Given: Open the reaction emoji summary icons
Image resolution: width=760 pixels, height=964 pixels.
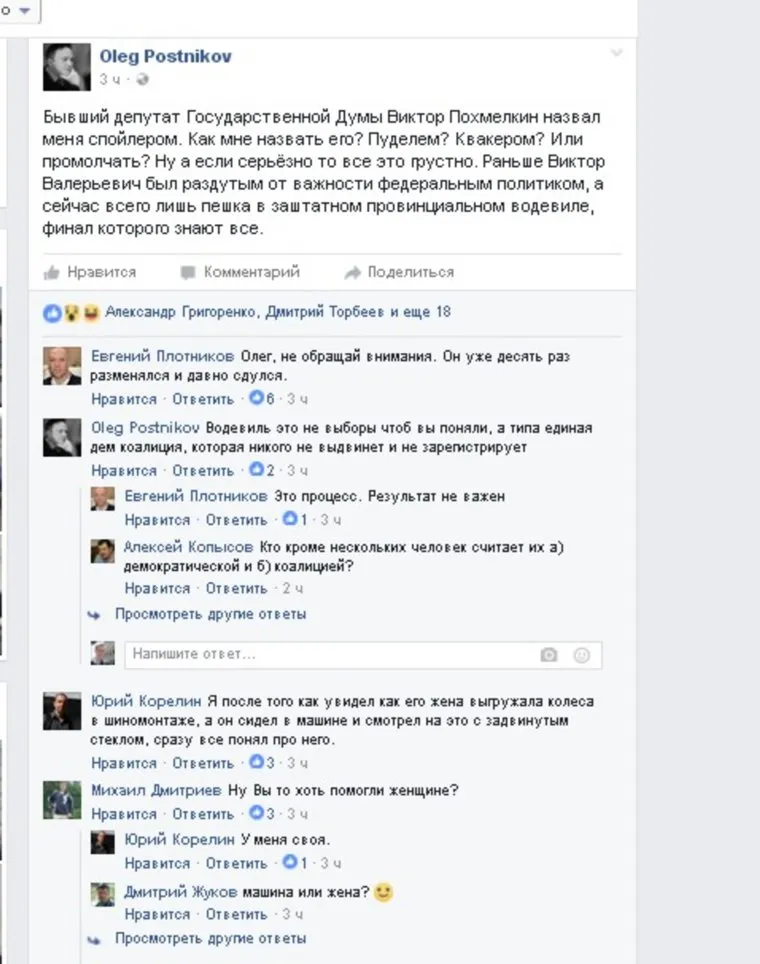Looking at the screenshot, I should coord(71,313).
